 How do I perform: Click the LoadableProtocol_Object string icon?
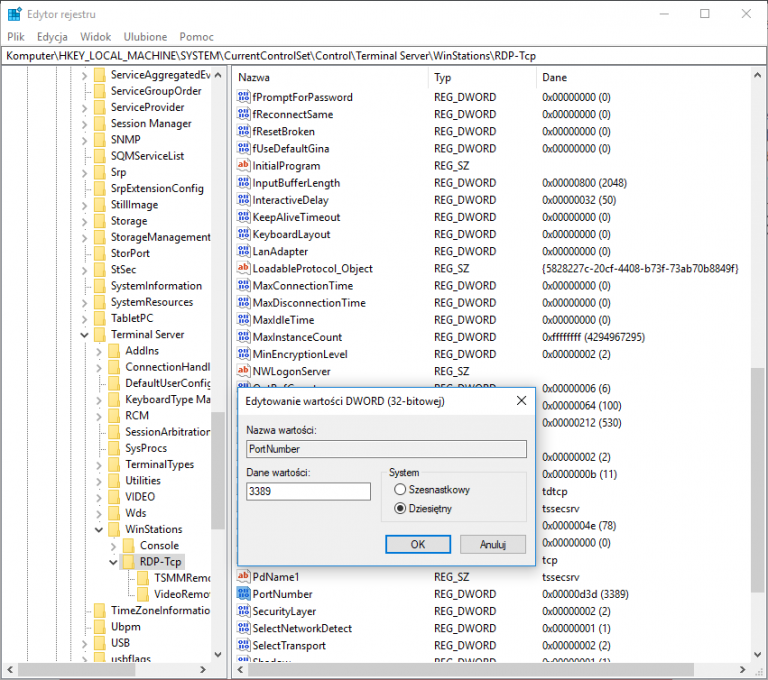243,269
